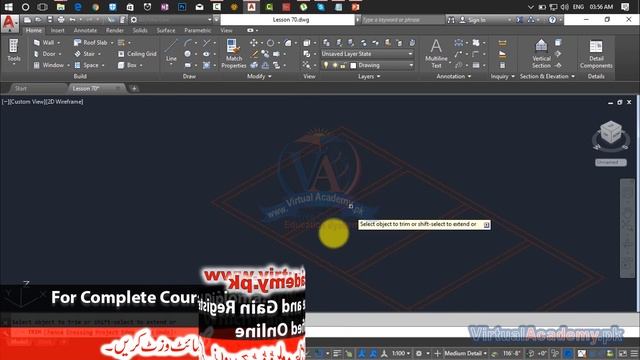Toggle clean screen icon in status bar
Viewport: 640px width, 360px height.
pos(623,353)
